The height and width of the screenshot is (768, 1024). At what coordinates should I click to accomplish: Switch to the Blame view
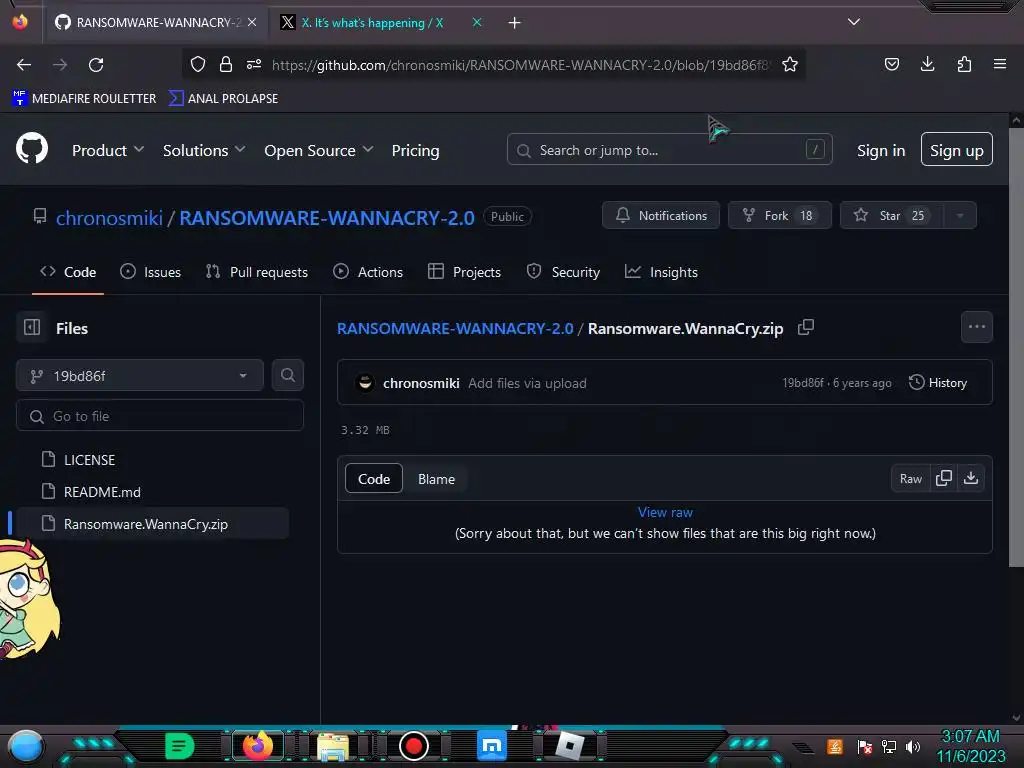(x=436, y=479)
